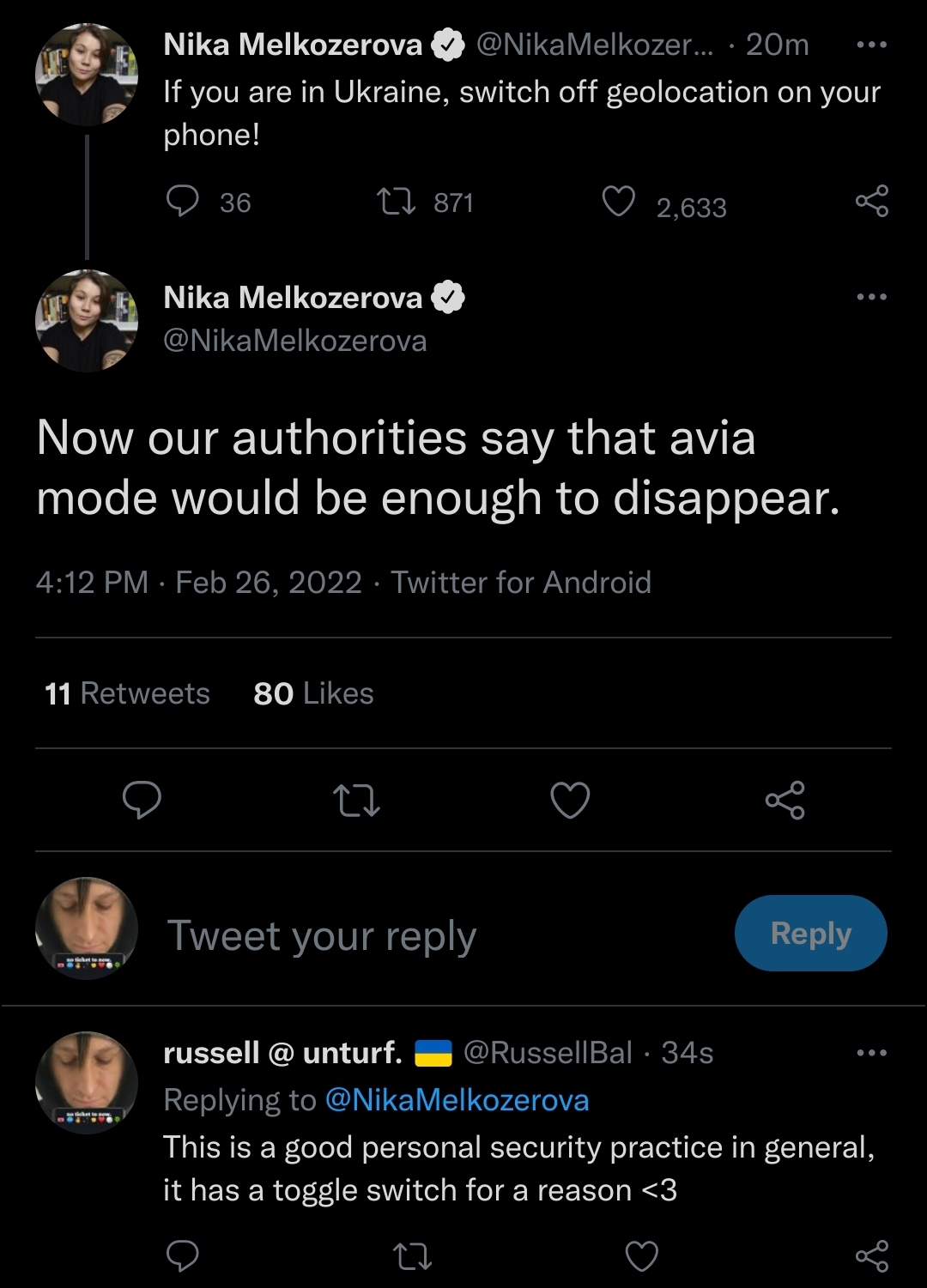View the 80 Likes list

click(x=313, y=693)
